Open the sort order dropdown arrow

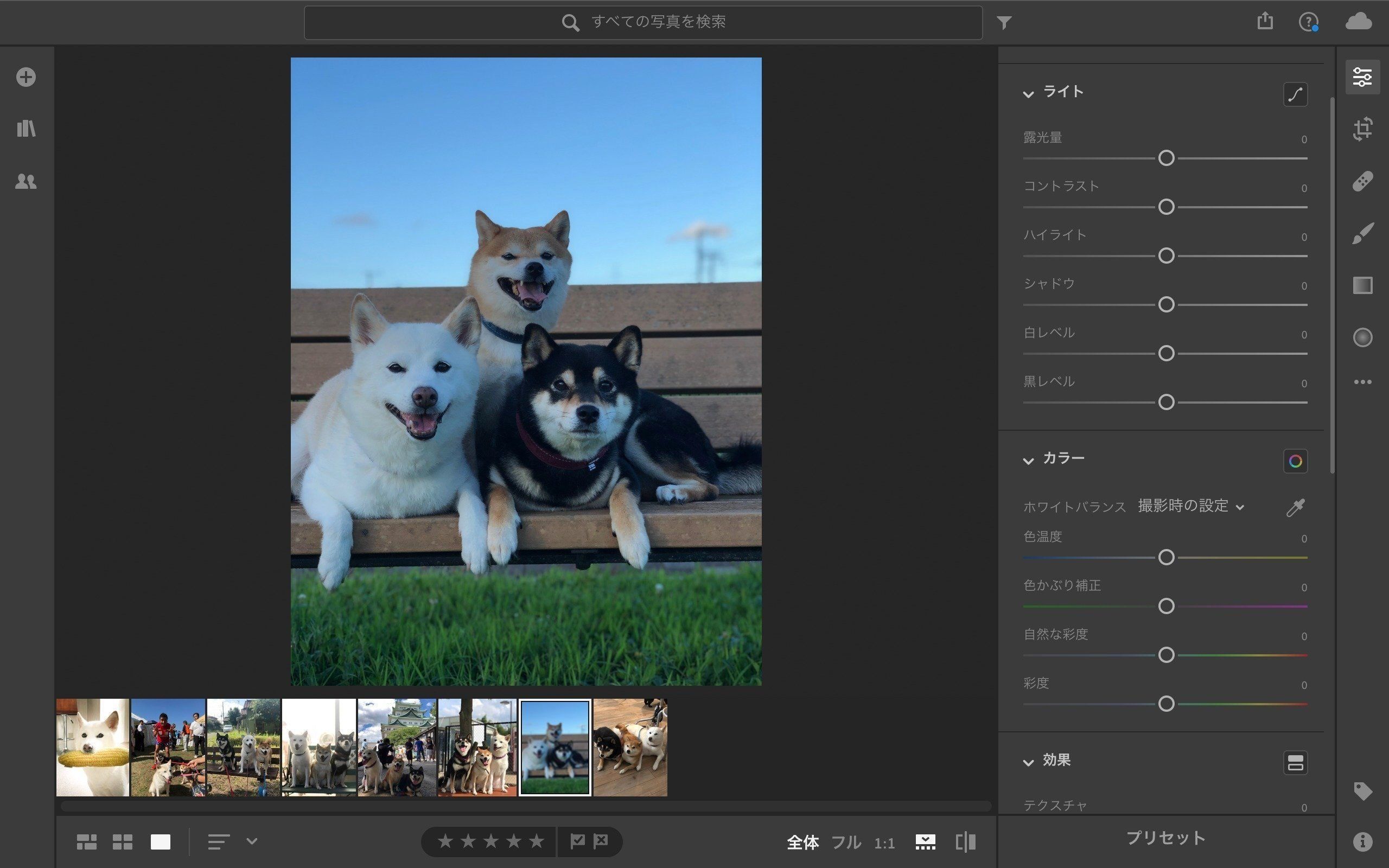(251, 841)
